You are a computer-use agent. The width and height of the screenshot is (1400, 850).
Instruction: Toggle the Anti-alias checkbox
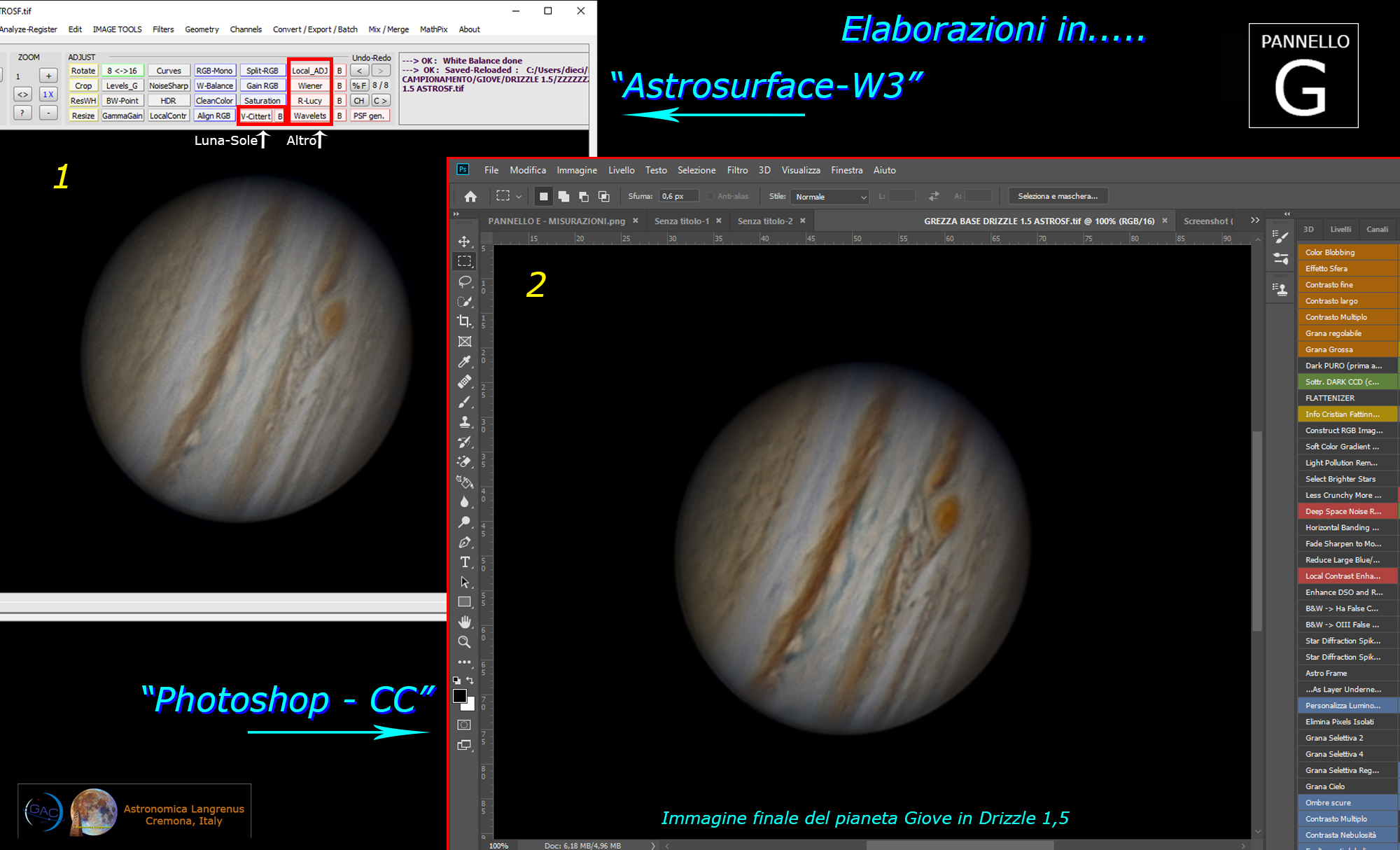(x=710, y=197)
